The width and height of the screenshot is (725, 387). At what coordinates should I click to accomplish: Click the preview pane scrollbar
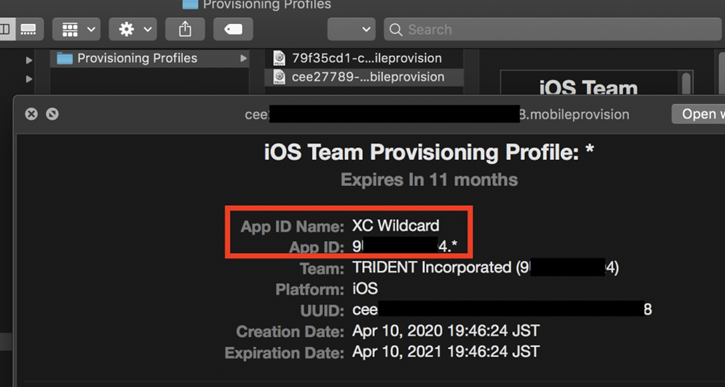[x=686, y=84]
